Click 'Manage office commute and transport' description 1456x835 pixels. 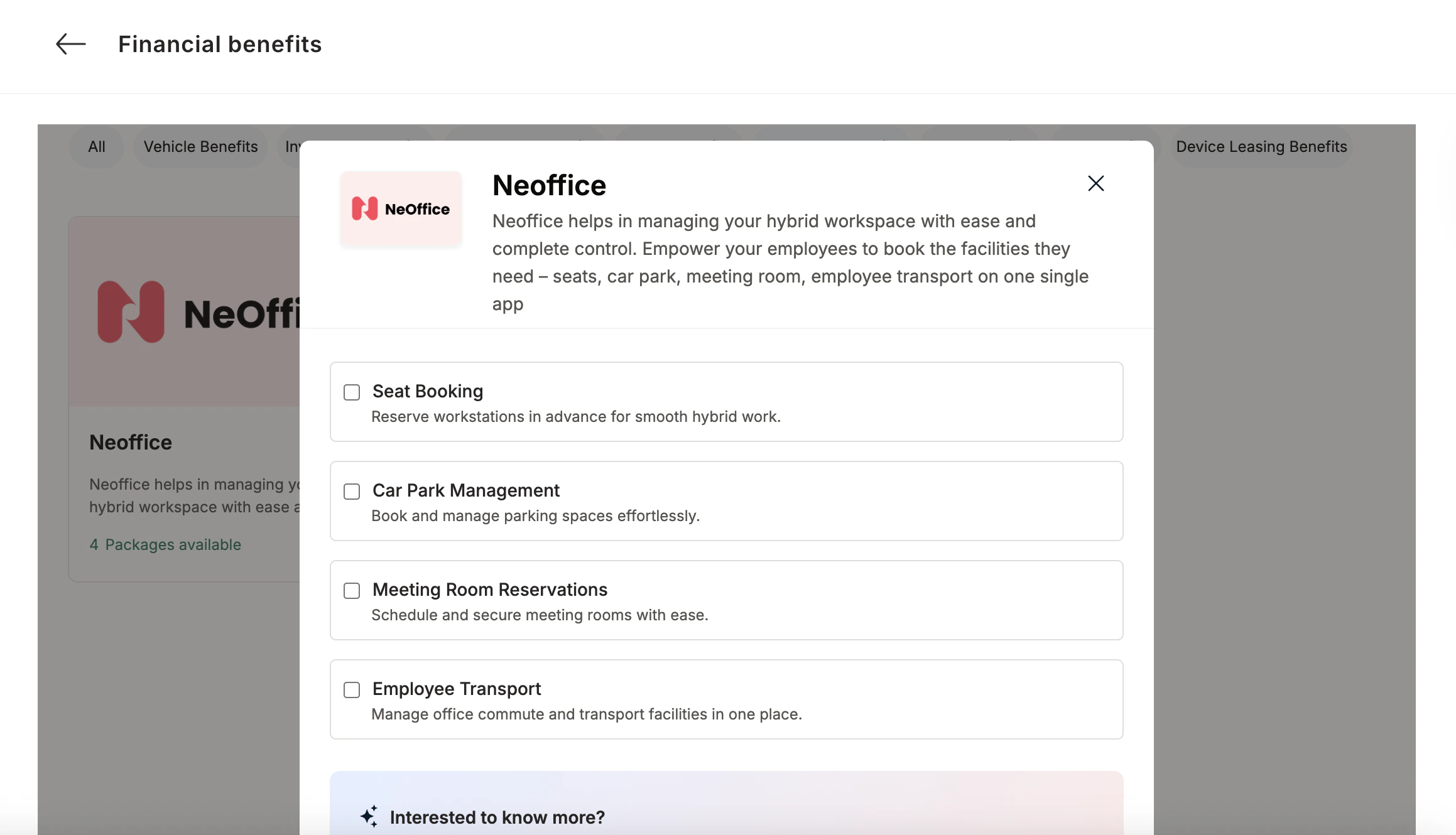(587, 714)
